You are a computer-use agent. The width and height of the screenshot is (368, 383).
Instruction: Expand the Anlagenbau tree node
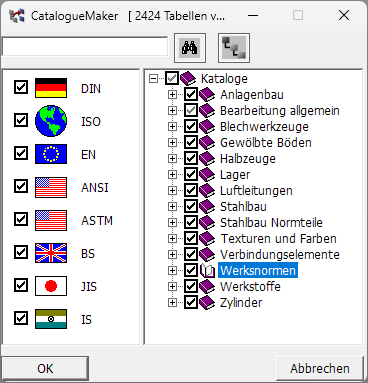click(172, 94)
